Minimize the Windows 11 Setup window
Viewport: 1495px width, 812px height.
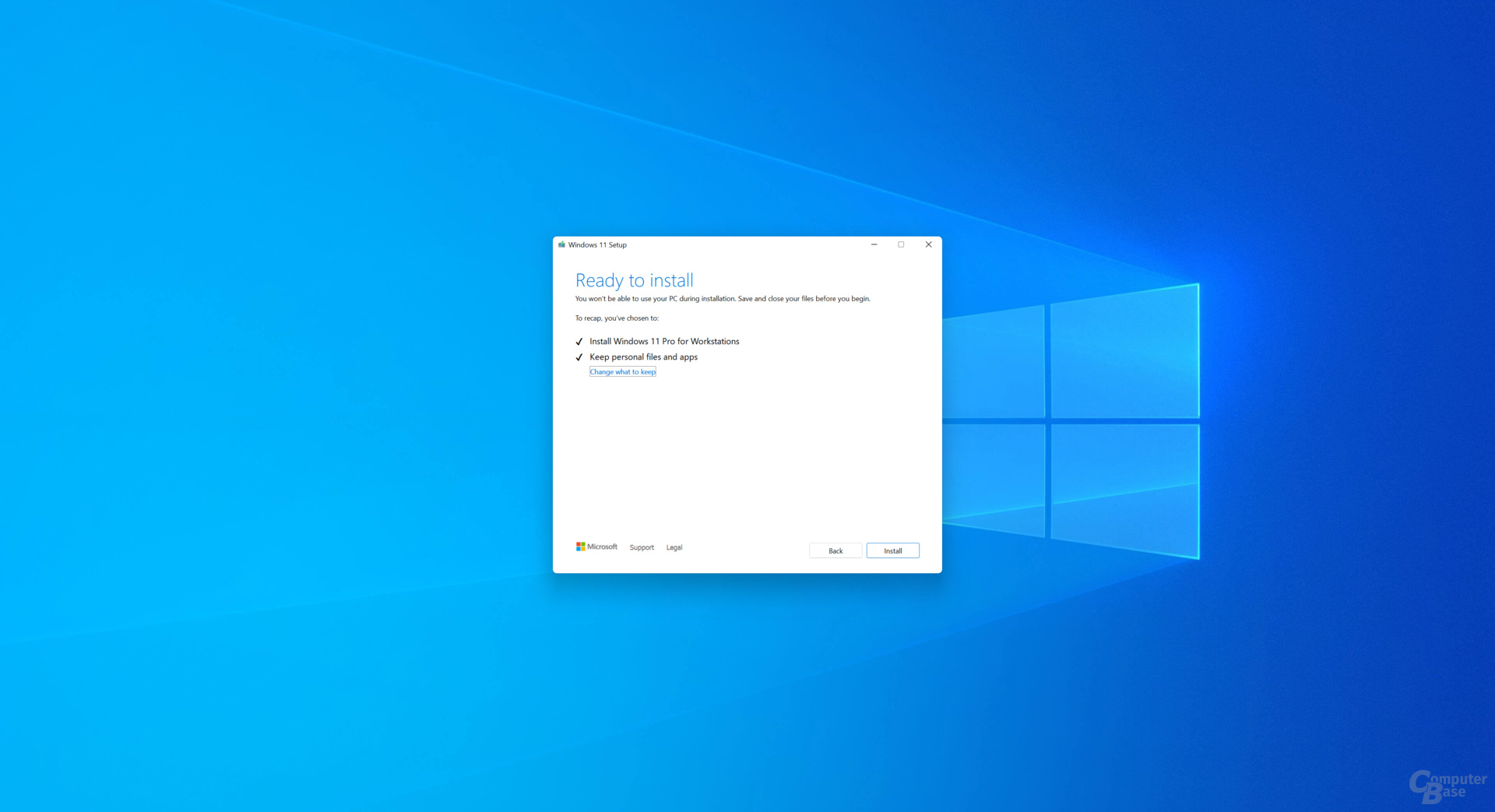874,244
